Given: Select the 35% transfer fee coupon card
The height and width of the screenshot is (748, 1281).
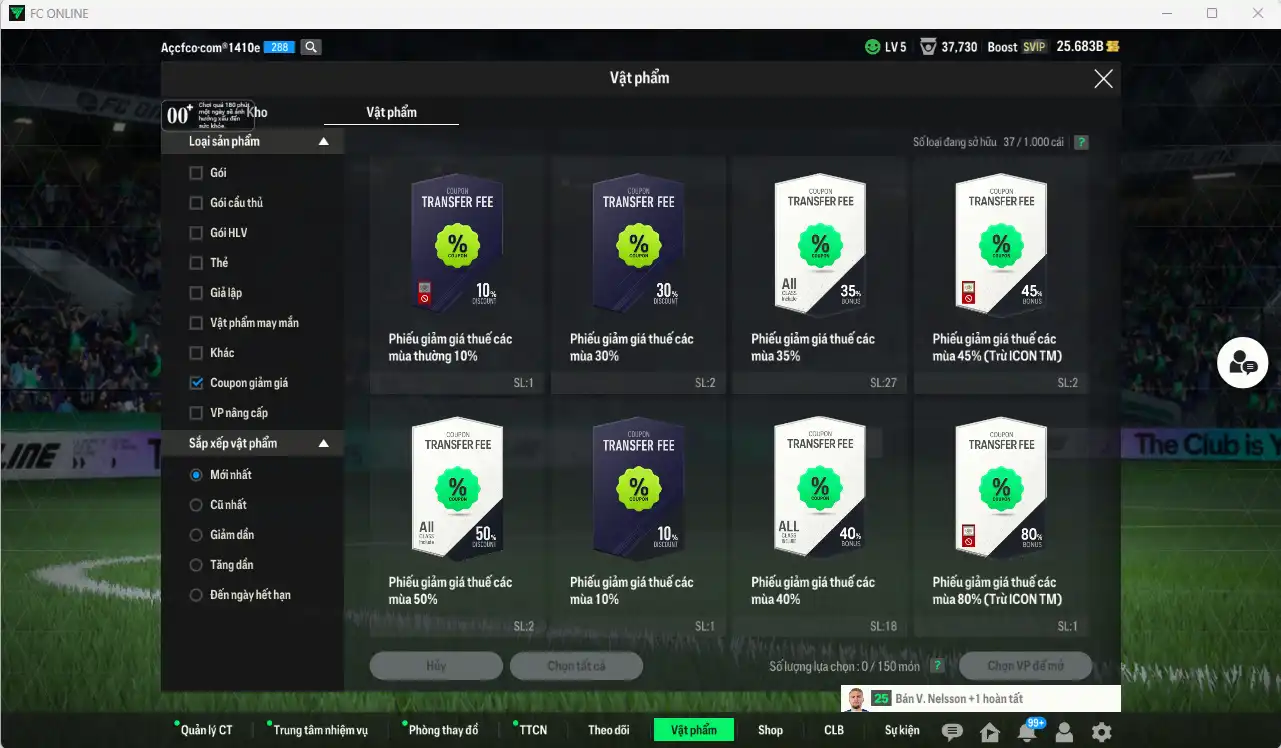Looking at the screenshot, I should tap(819, 274).
